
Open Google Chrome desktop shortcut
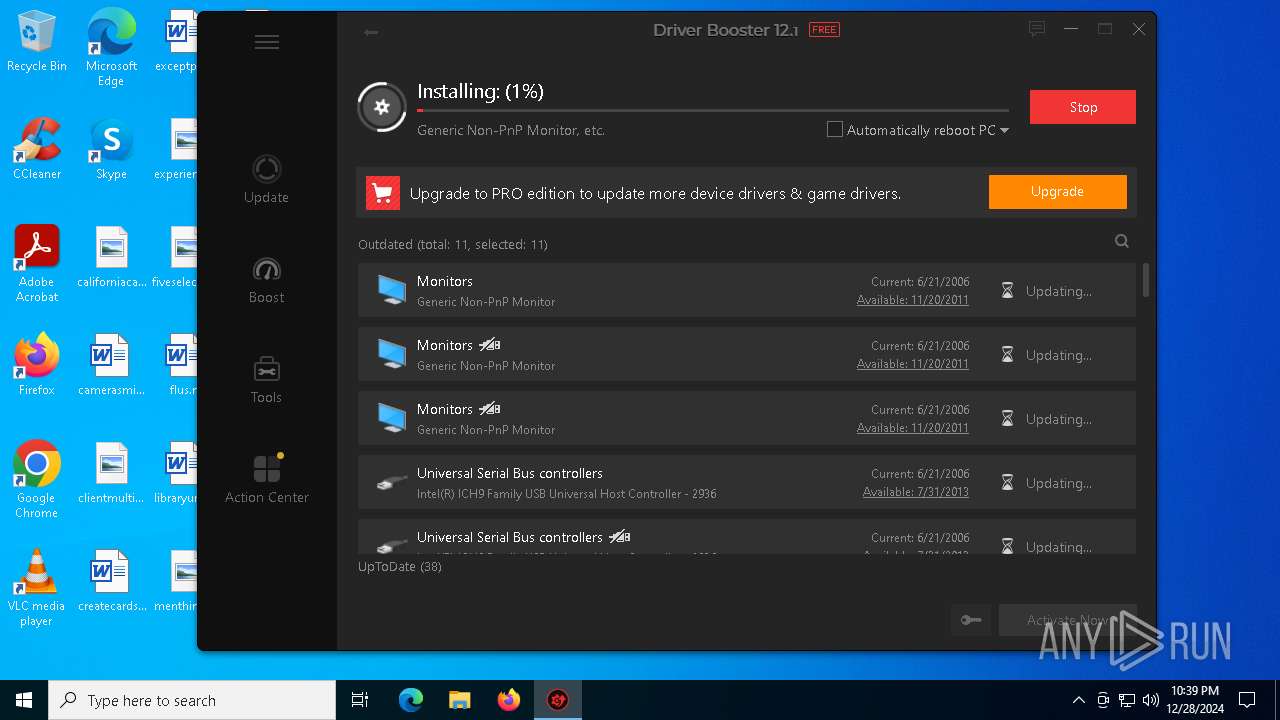pos(37,479)
